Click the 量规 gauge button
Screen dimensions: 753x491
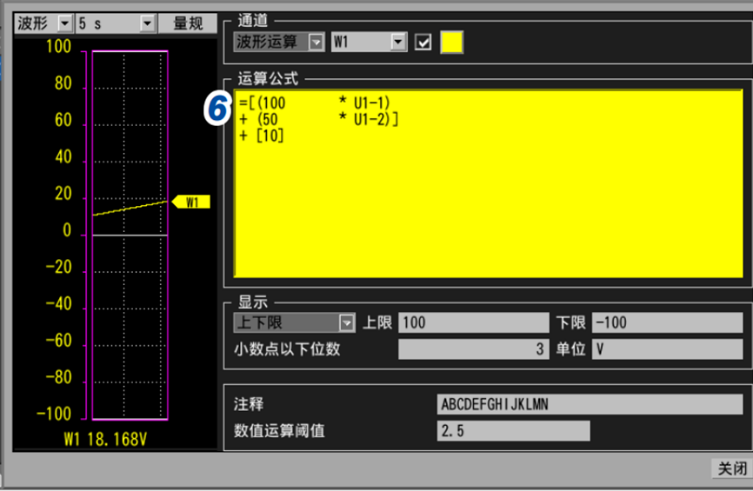187,22
